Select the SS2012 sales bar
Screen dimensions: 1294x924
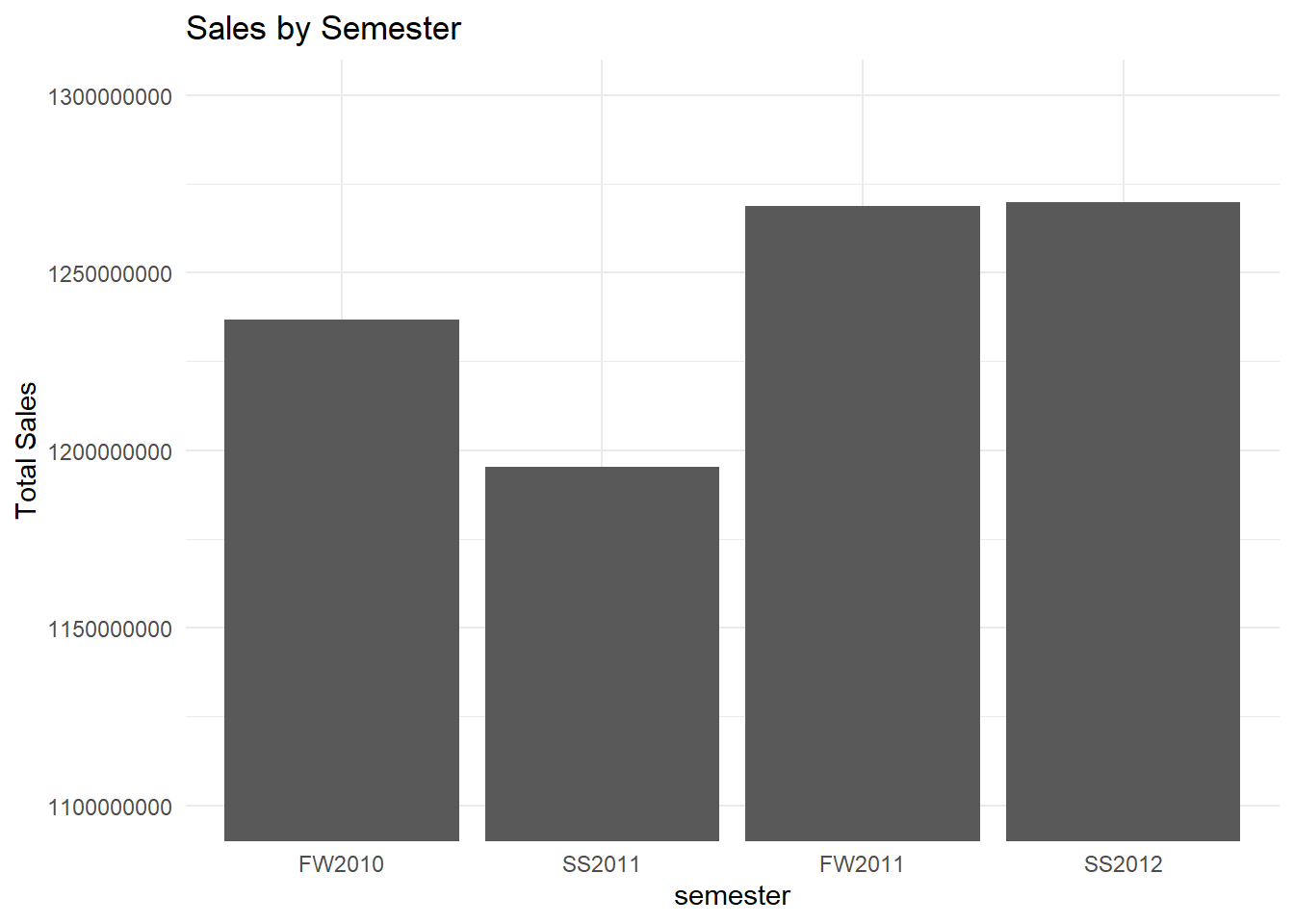coord(1123,521)
